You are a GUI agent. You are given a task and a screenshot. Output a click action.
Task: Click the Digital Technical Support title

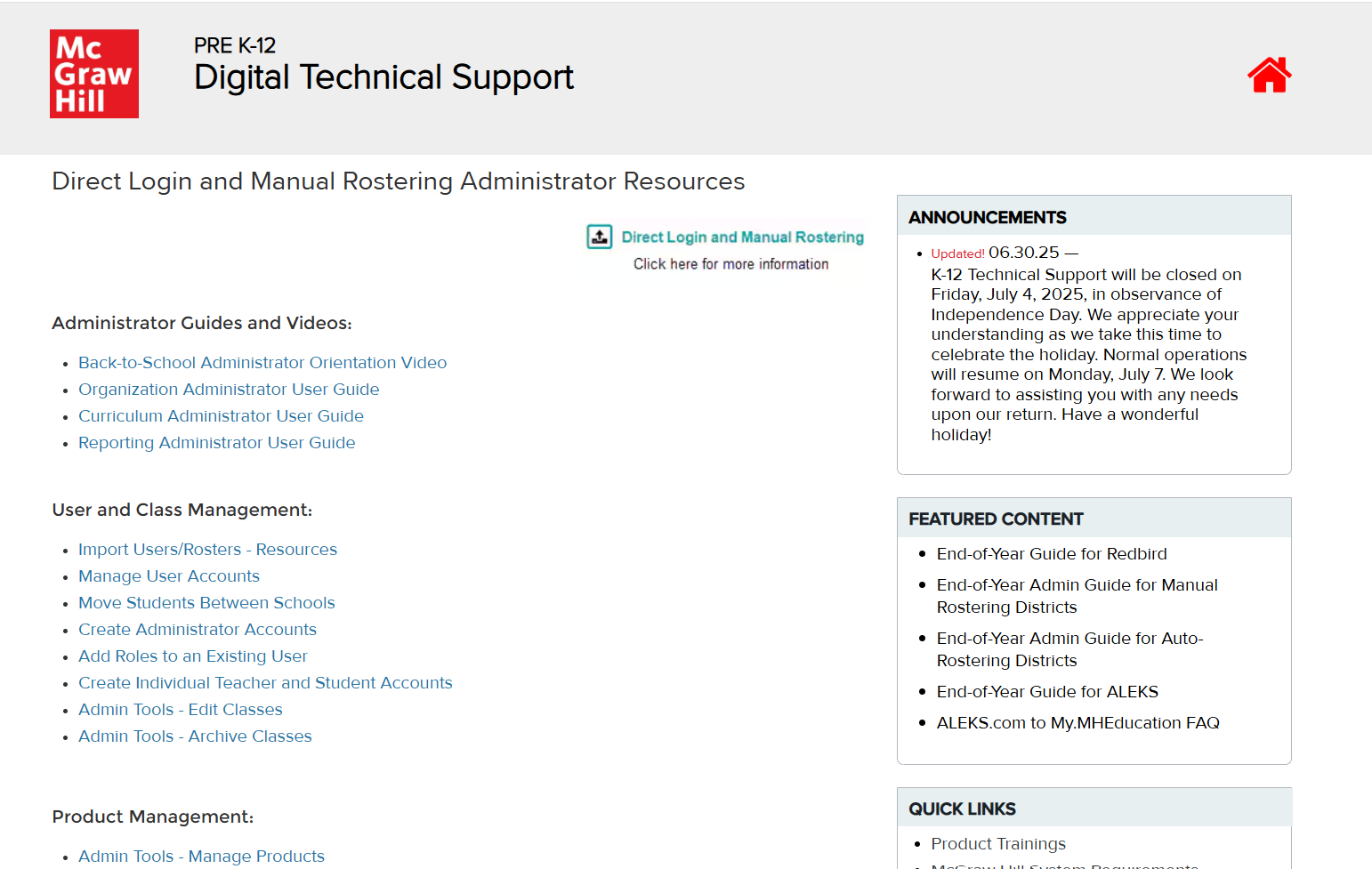click(383, 77)
